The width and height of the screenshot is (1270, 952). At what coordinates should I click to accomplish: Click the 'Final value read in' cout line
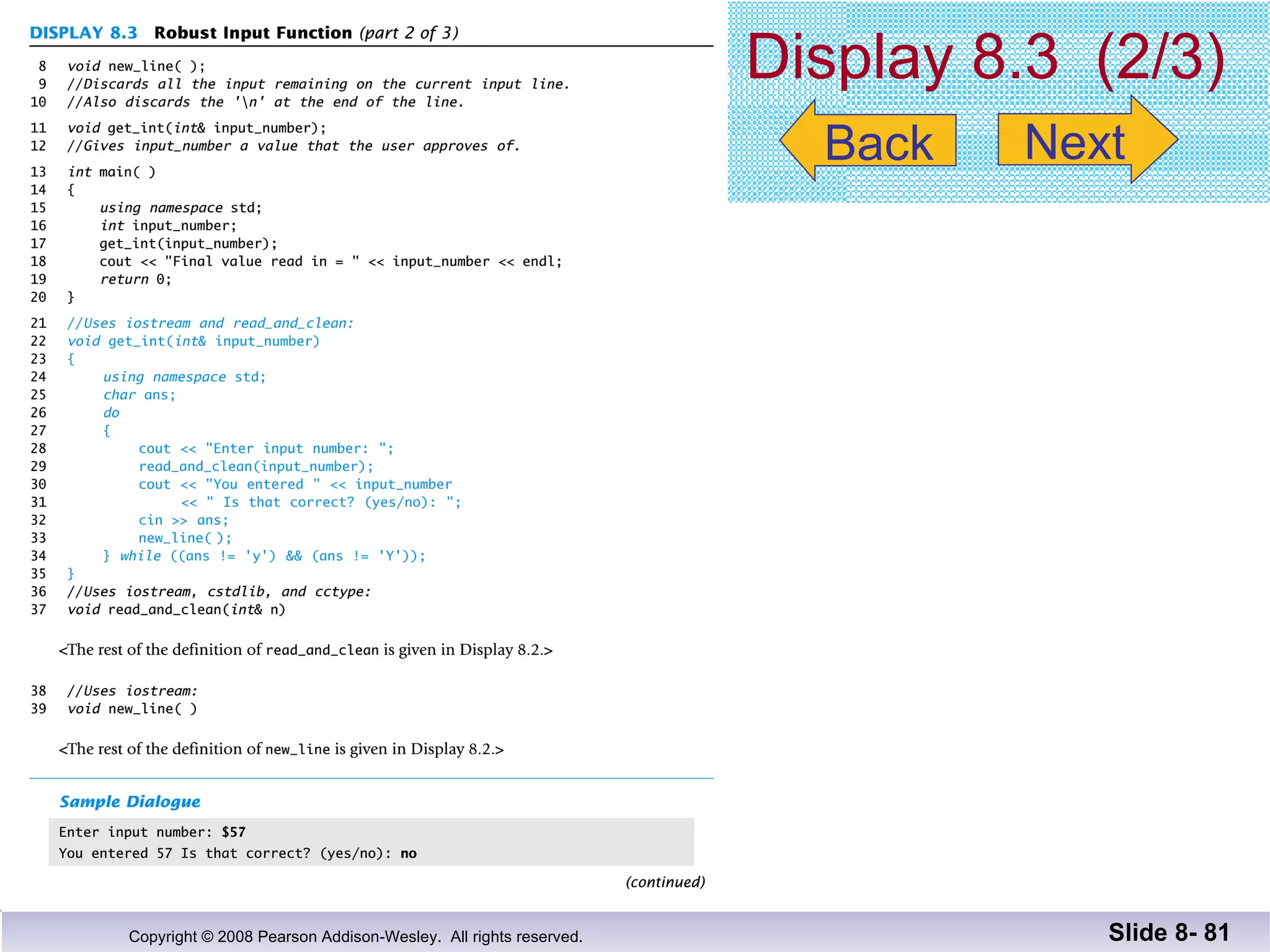coord(331,262)
